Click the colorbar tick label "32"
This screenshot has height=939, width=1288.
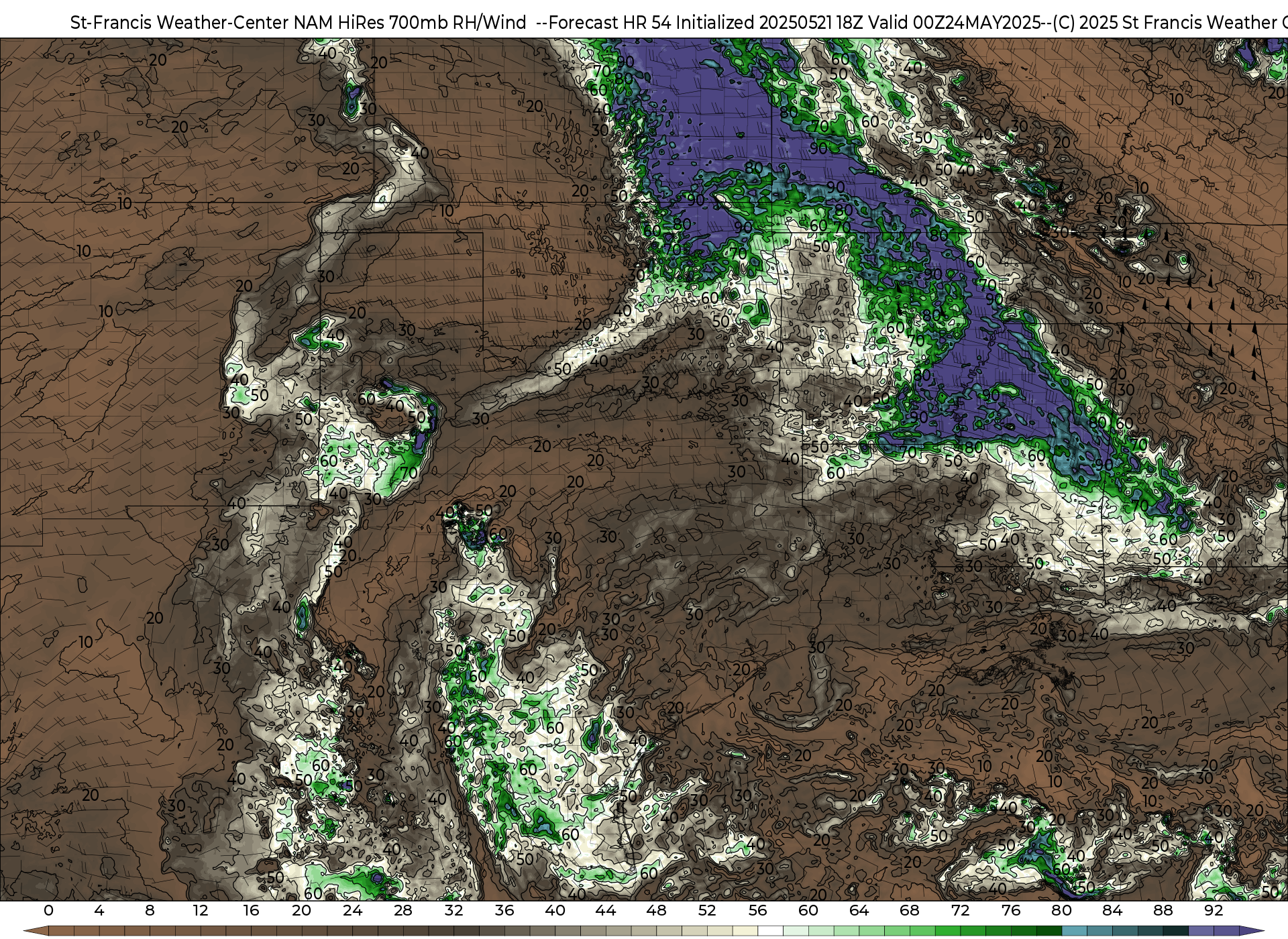[453, 910]
